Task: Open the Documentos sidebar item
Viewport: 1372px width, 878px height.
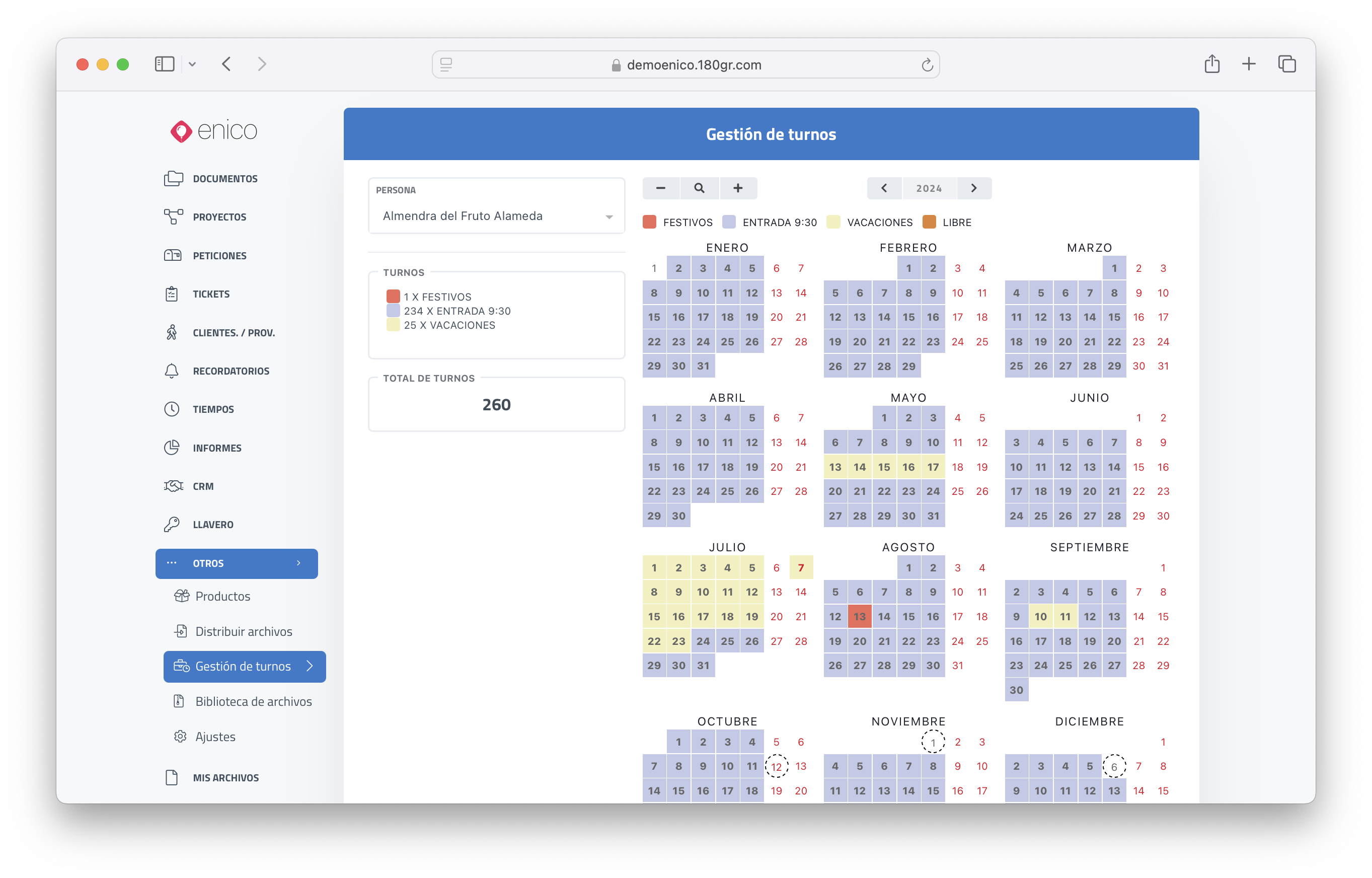Action: coord(224,179)
